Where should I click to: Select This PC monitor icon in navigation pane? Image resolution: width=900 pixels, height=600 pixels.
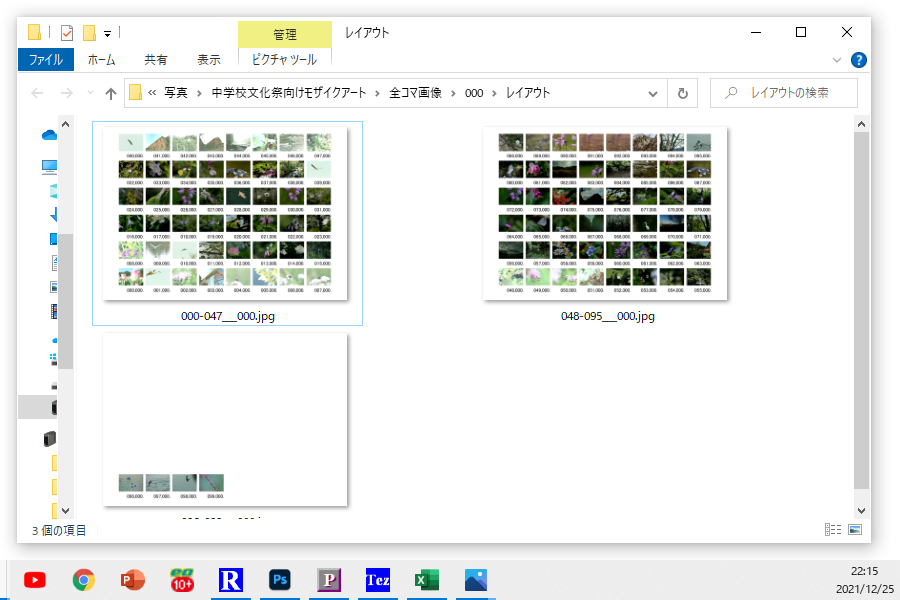[x=50, y=167]
